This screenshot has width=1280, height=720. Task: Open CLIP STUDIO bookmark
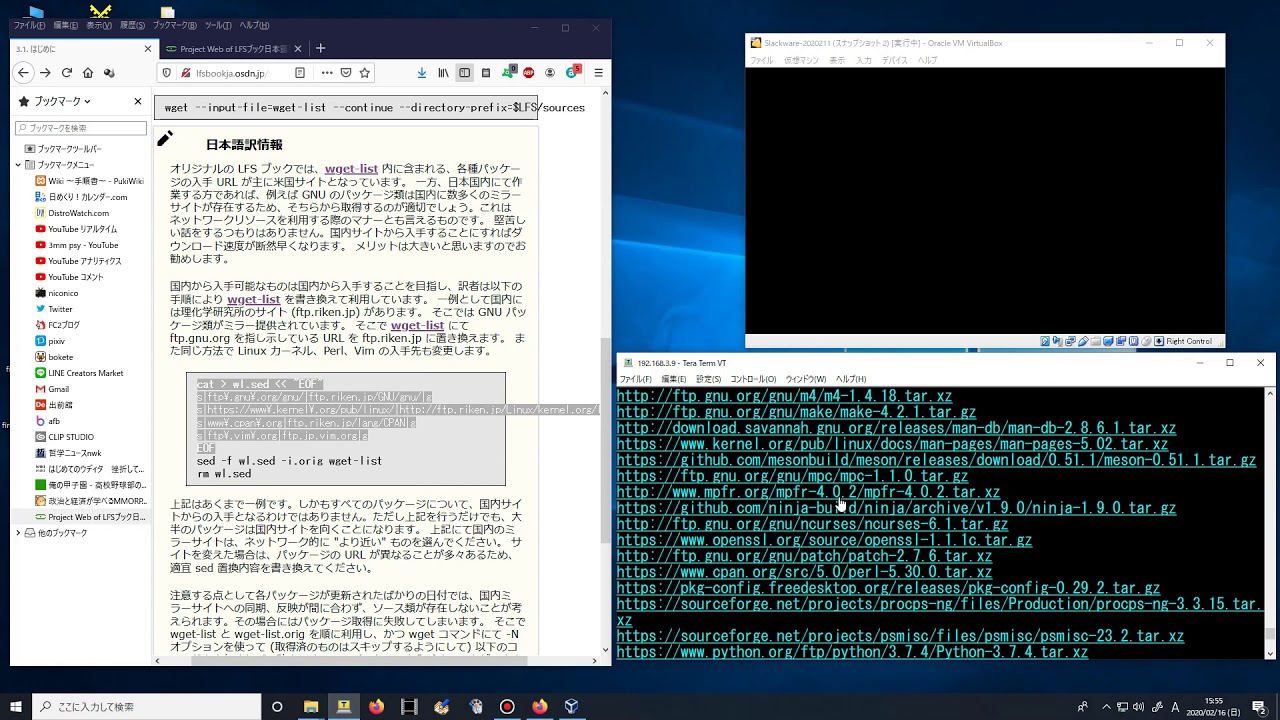[x=71, y=437]
